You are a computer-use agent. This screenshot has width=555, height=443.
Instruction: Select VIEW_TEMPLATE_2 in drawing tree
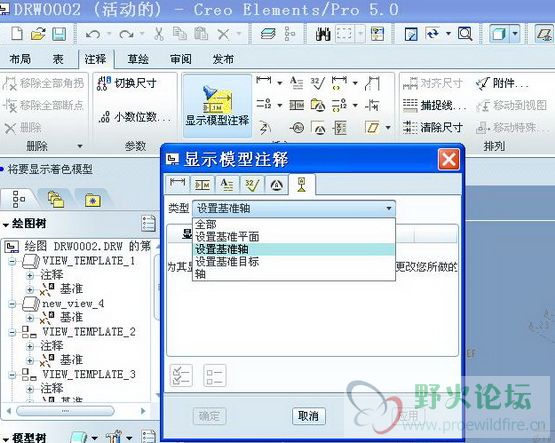point(88,332)
